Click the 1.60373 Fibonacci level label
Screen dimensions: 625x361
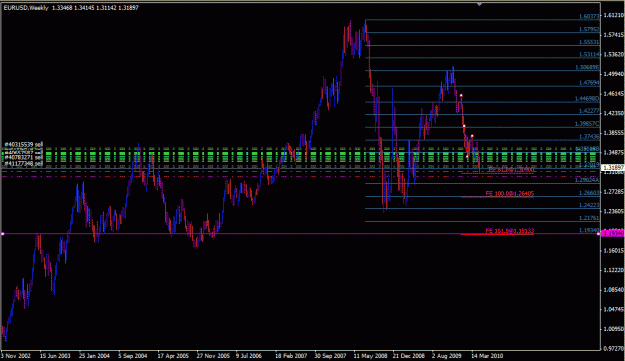coord(589,16)
